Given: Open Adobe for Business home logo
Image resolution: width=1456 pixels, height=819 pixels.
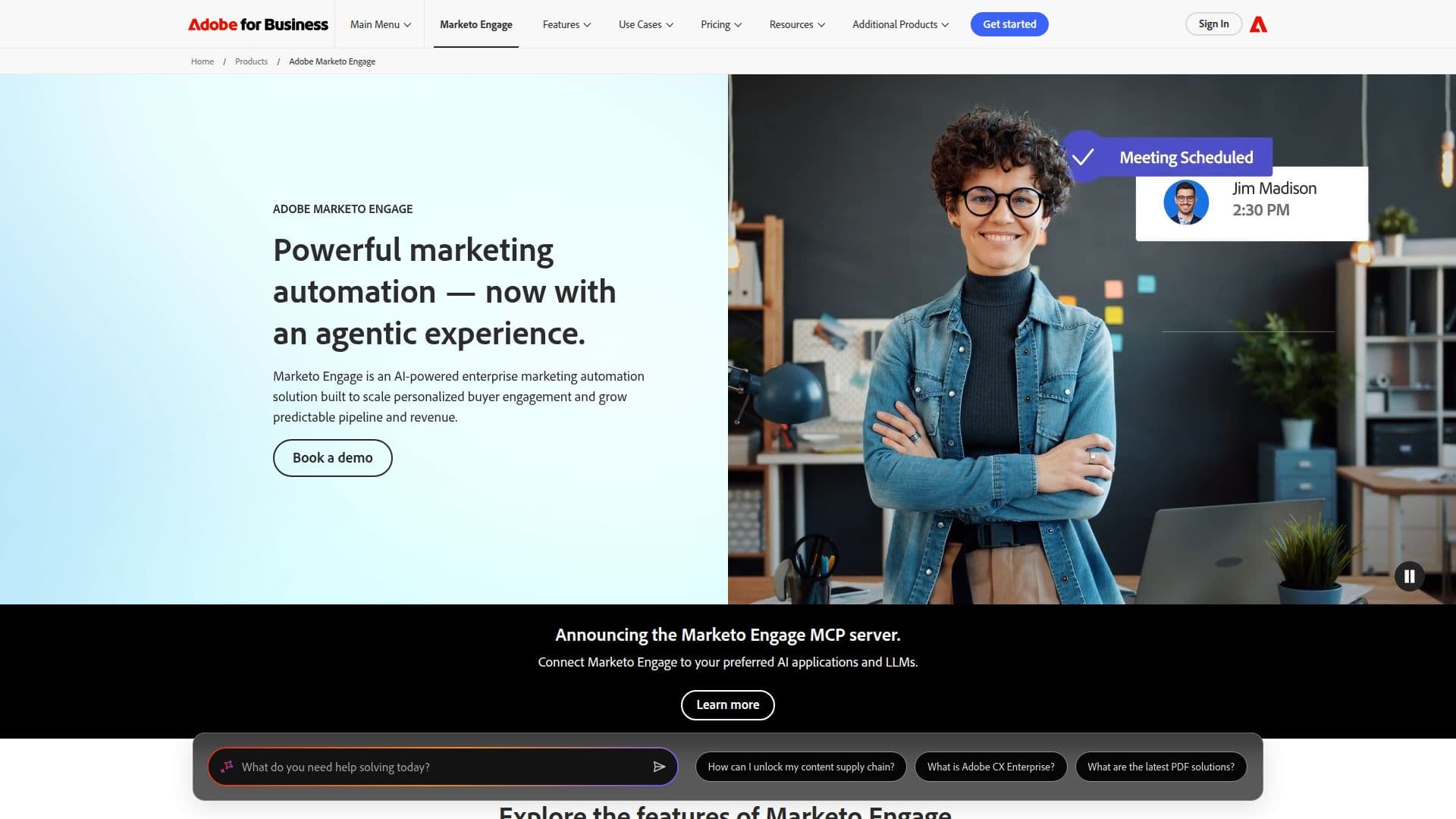Looking at the screenshot, I should pyautogui.click(x=258, y=24).
